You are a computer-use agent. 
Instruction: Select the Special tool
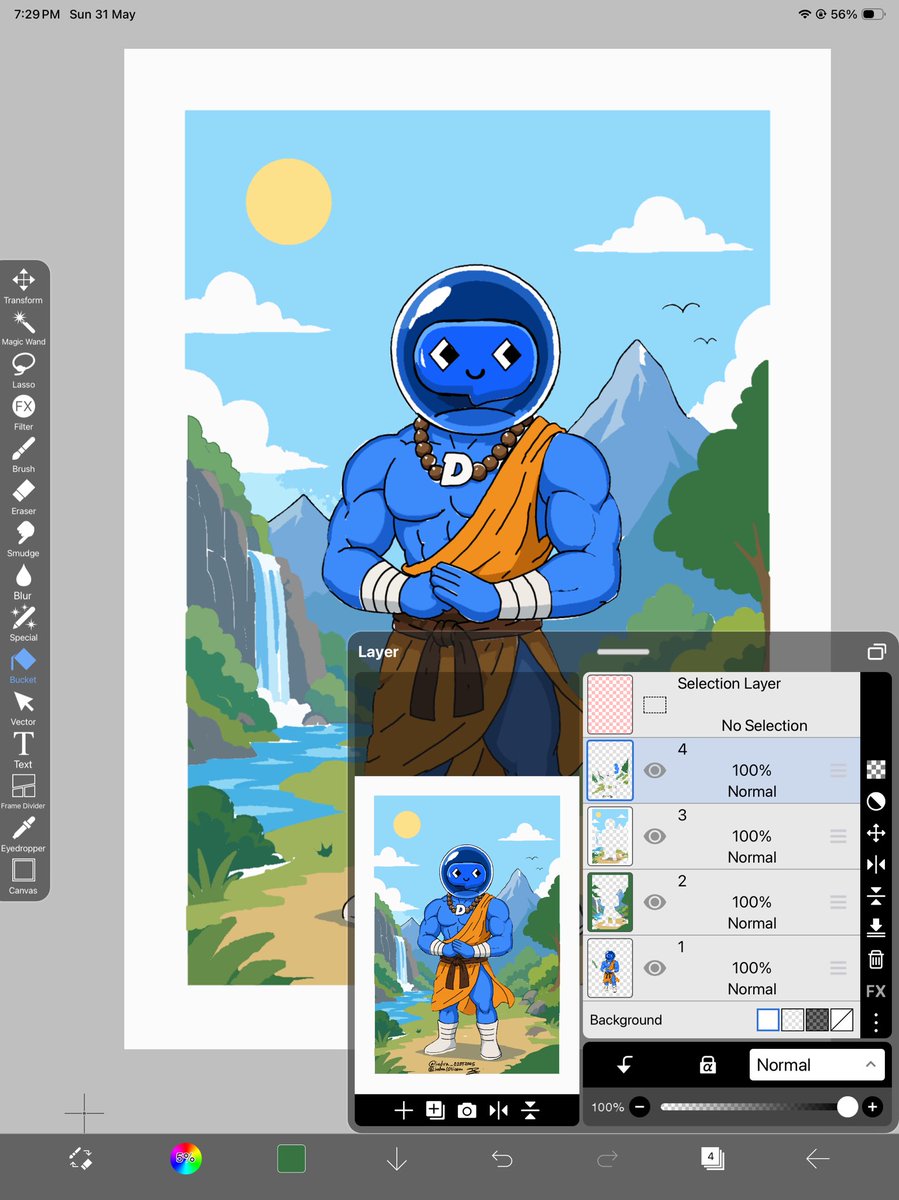pos(23,623)
